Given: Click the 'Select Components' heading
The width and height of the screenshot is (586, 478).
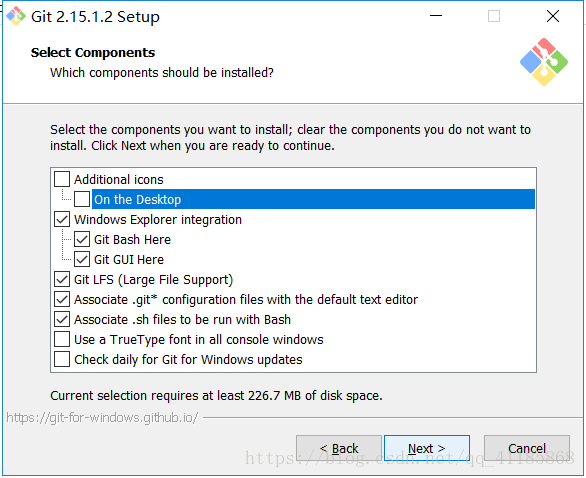Looking at the screenshot, I should click(93, 53).
